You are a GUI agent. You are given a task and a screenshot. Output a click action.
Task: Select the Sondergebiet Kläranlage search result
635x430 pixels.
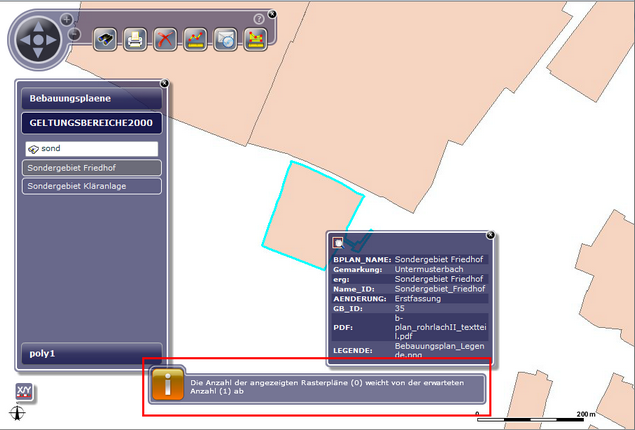pos(92,186)
